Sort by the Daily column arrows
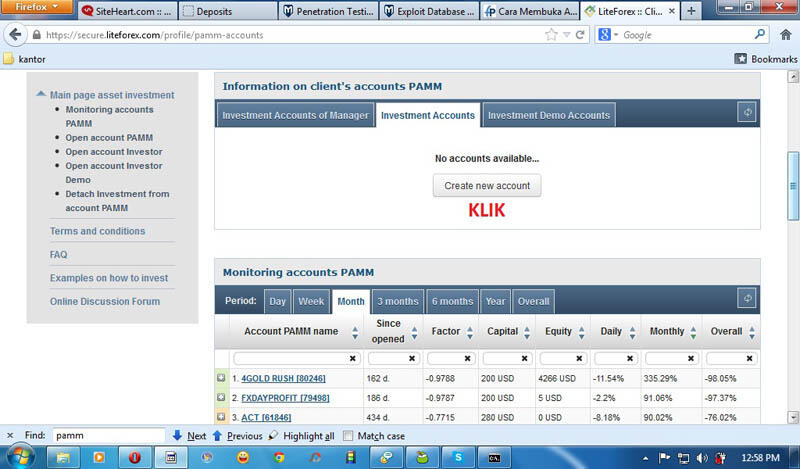Image resolution: width=800 pixels, height=469 pixels. 632,333
